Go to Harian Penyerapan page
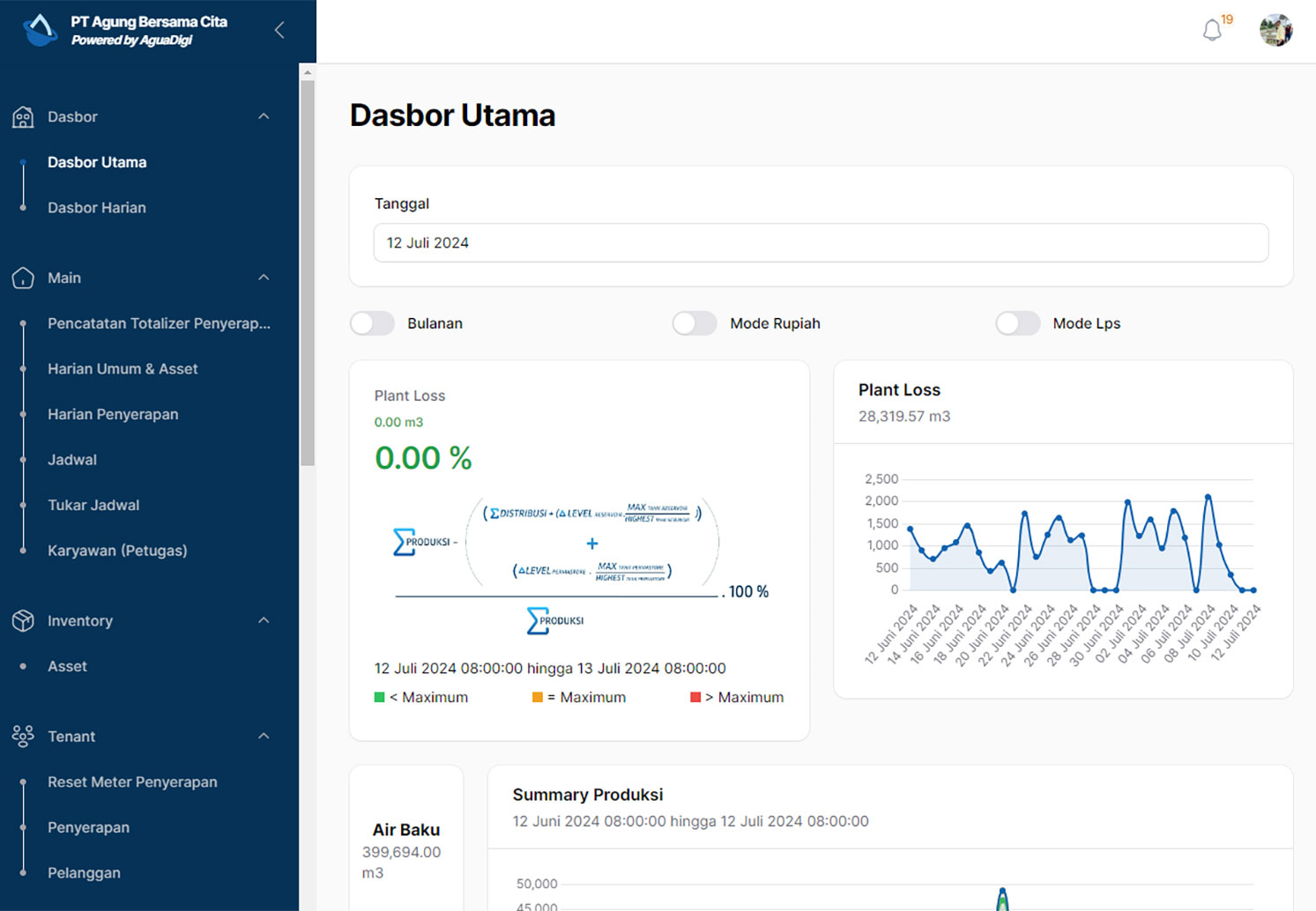This screenshot has height=911, width=1316. point(113,414)
